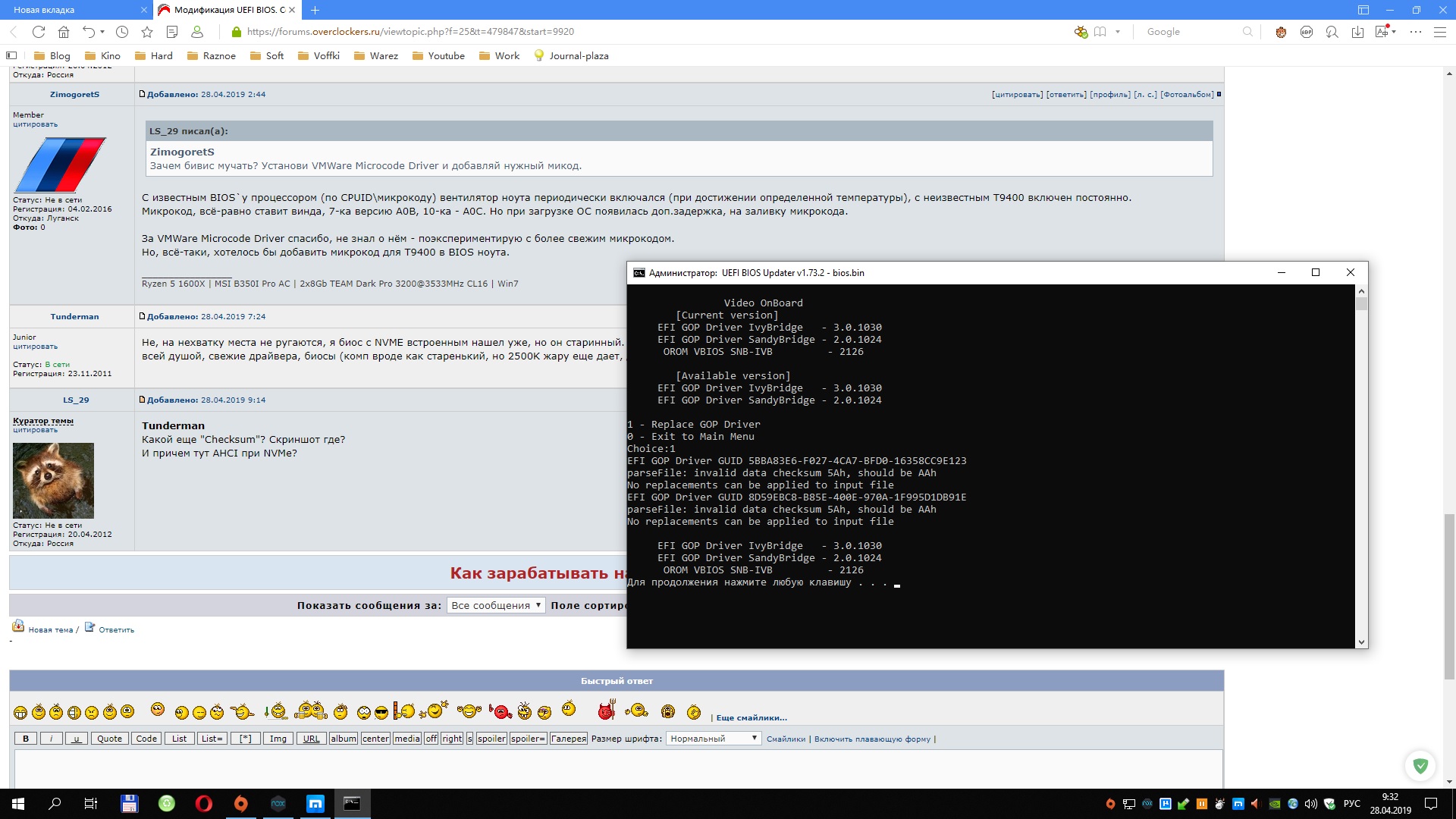Reload the page with refresh icon
This screenshot has height=819, width=1456.
click(39, 32)
